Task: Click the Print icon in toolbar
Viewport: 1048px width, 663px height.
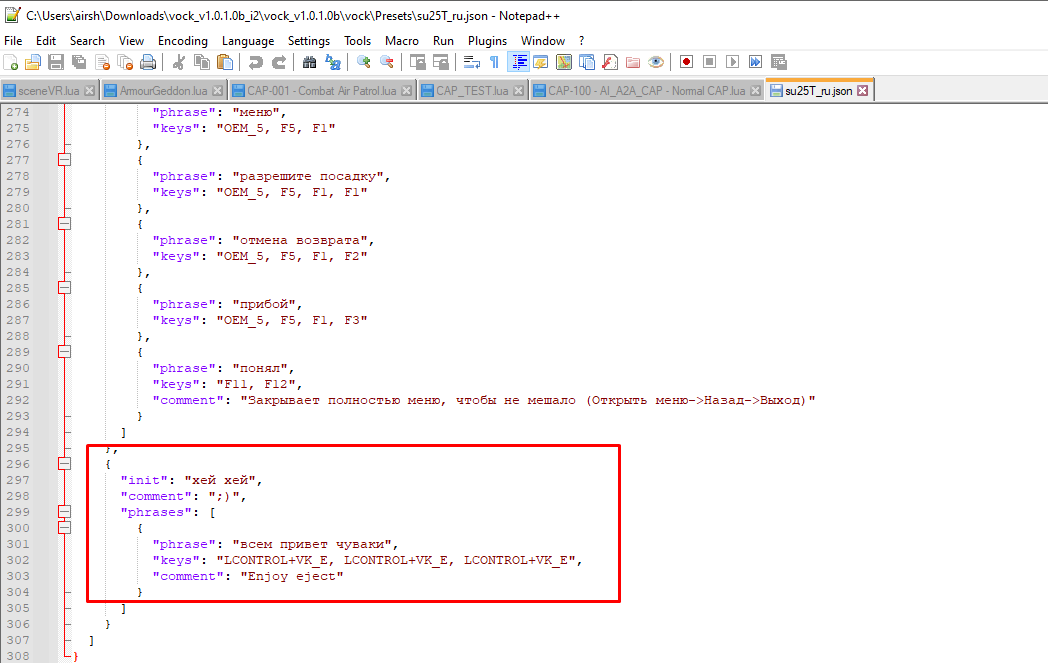Action: tap(148, 62)
